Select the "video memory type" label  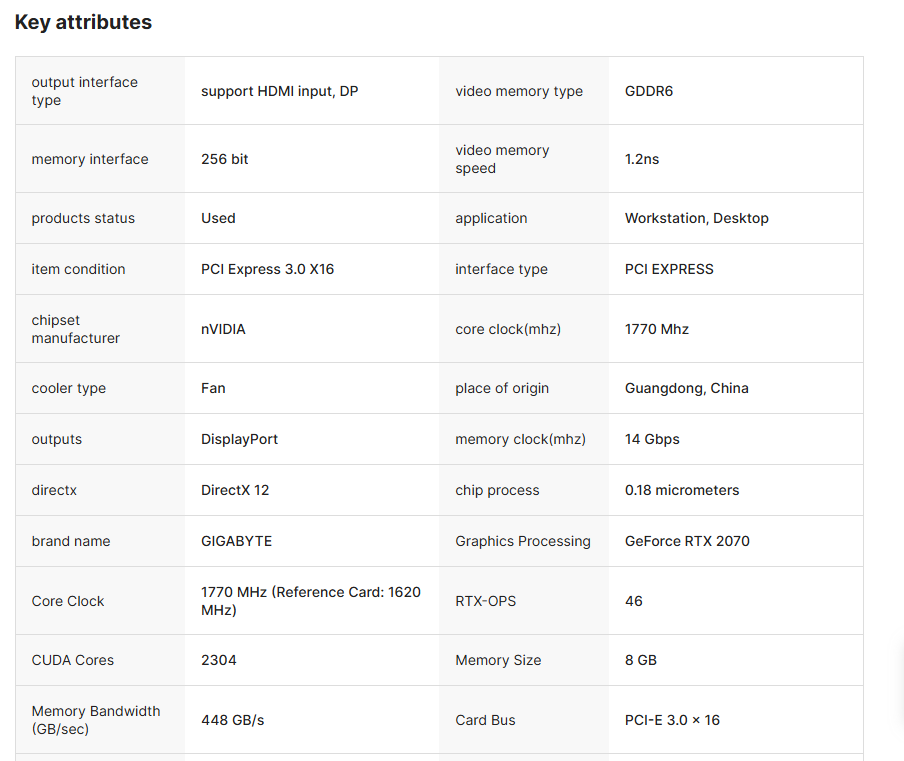pos(519,91)
